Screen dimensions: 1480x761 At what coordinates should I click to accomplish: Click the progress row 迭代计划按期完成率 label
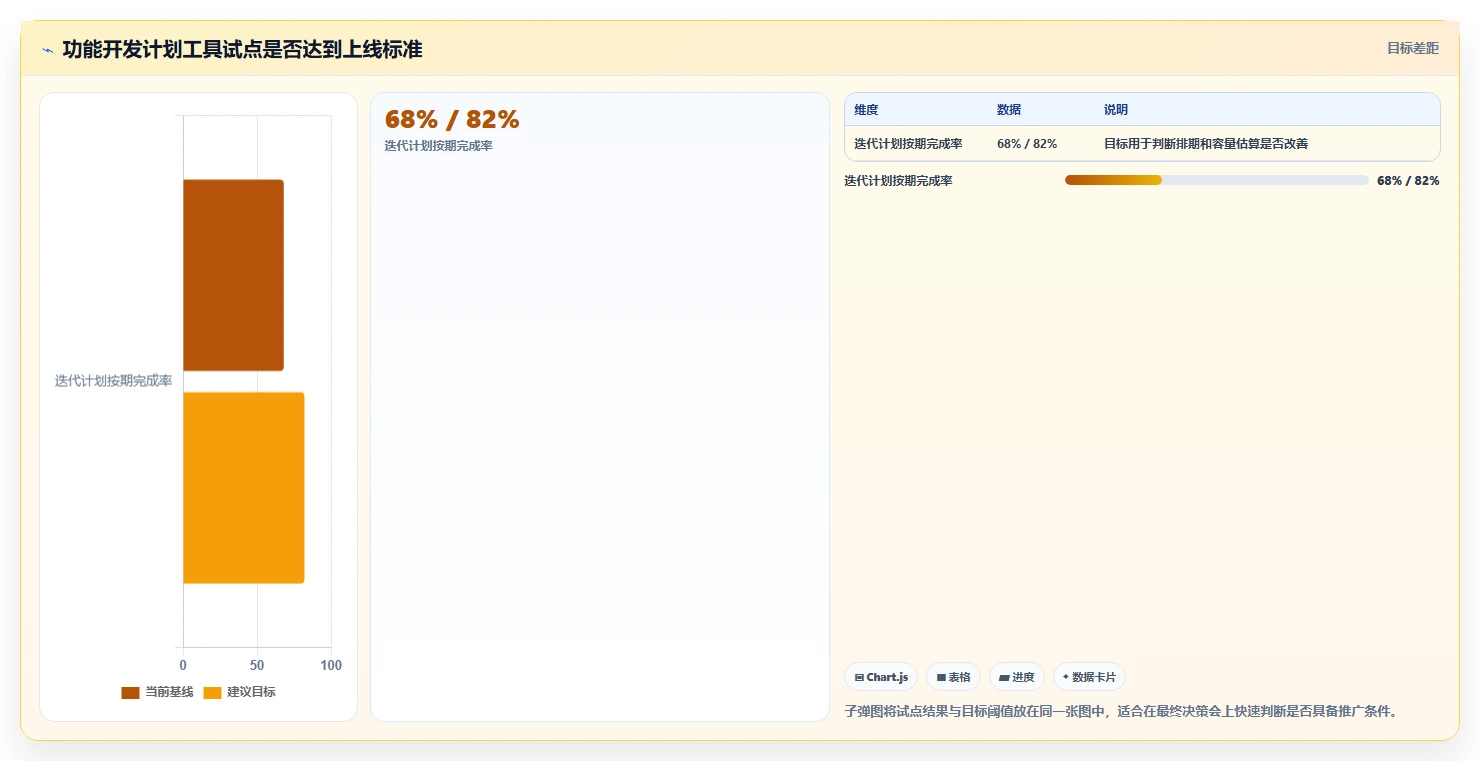898,181
